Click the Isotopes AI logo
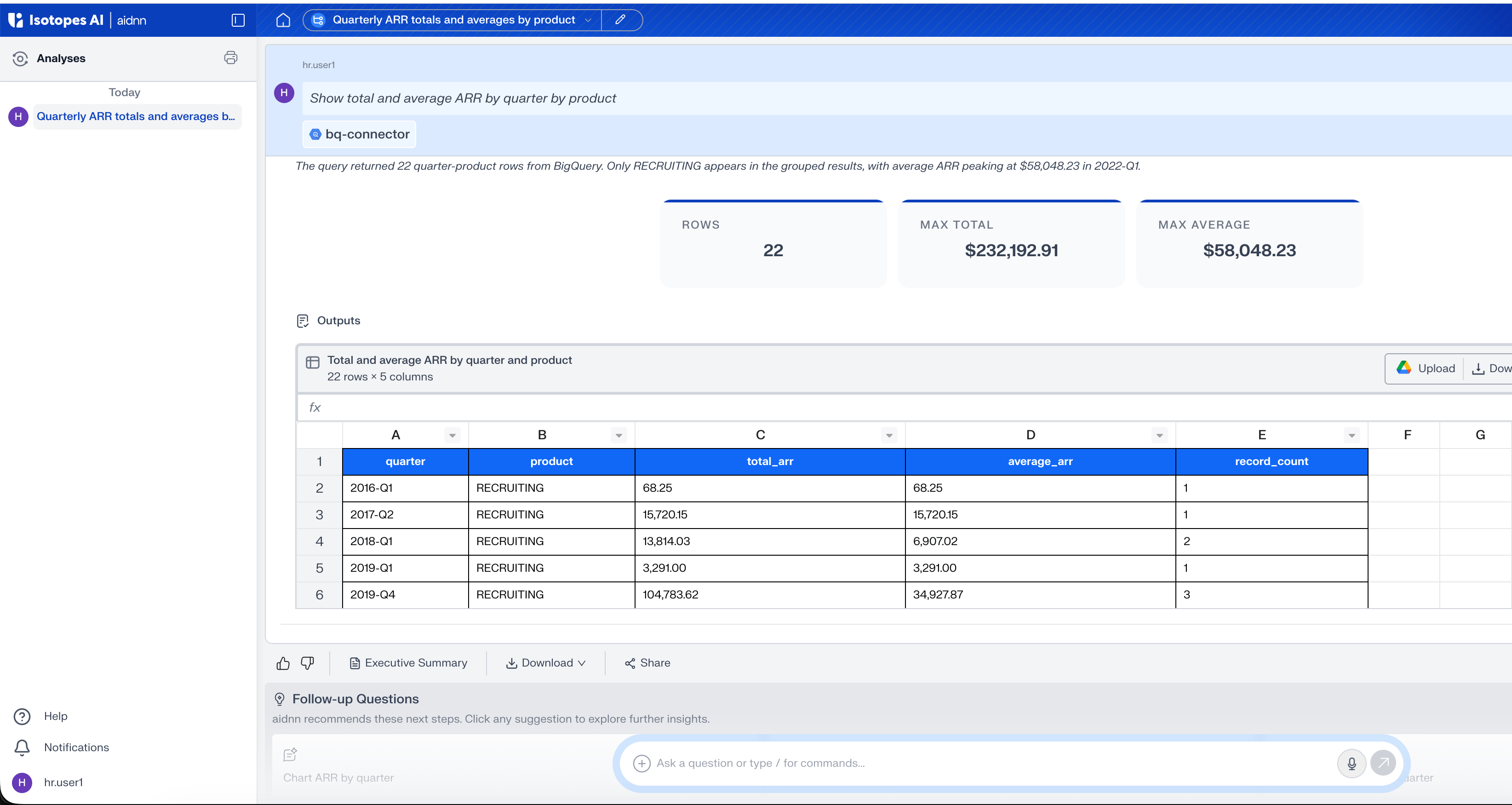Screen dimensions: 1512x805 (x=56, y=20)
